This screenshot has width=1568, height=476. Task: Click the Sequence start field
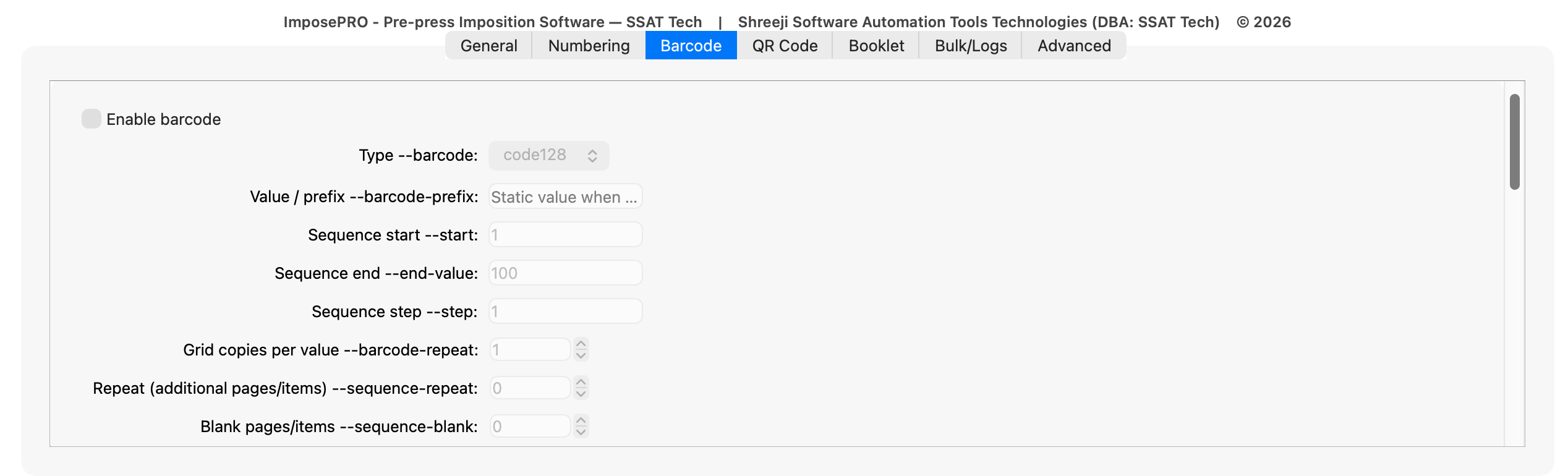click(x=566, y=235)
